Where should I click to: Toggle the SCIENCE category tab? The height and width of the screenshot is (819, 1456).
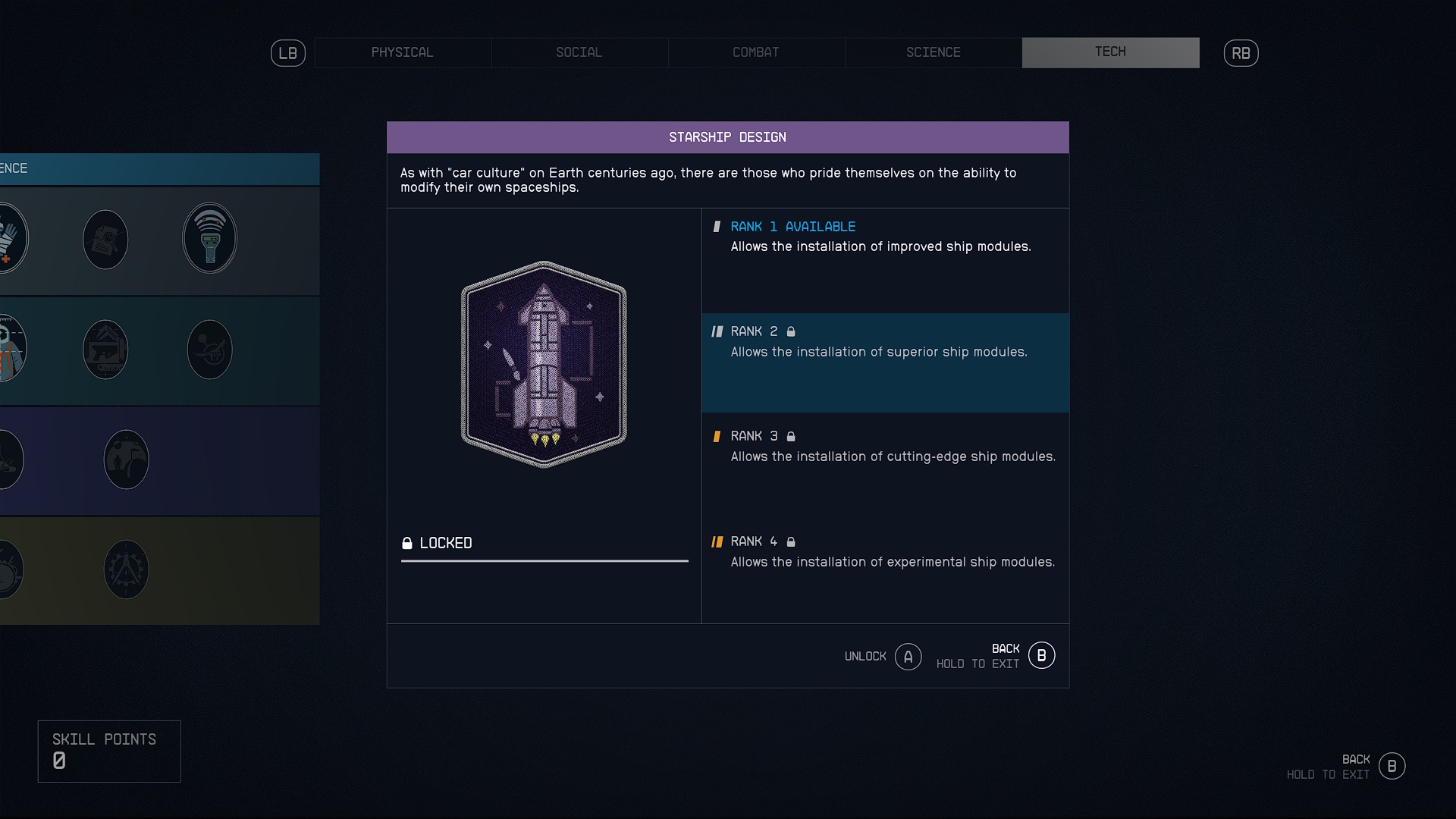tap(933, 52)
